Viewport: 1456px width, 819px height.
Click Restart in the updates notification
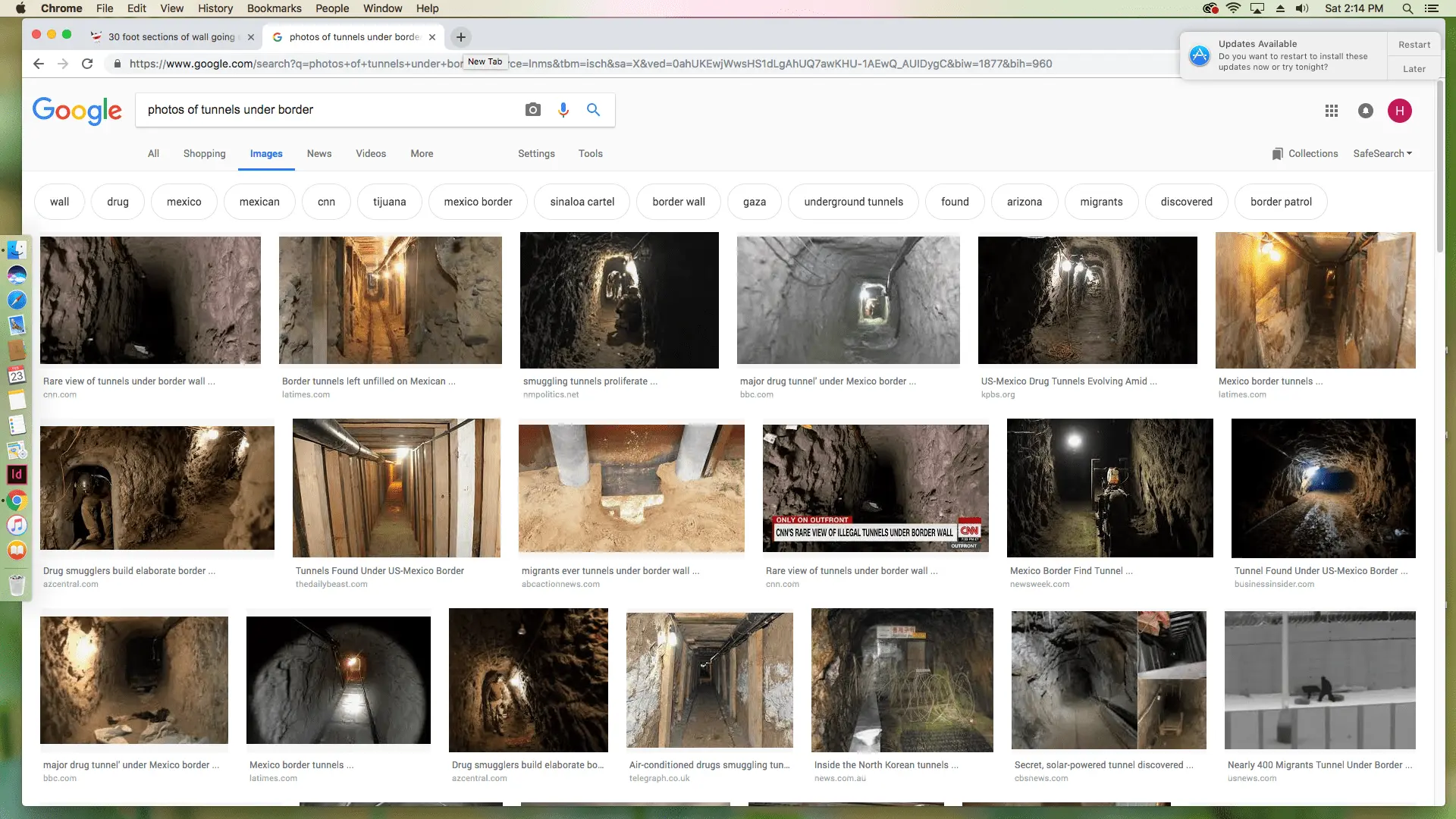[x=1414, y=44]
